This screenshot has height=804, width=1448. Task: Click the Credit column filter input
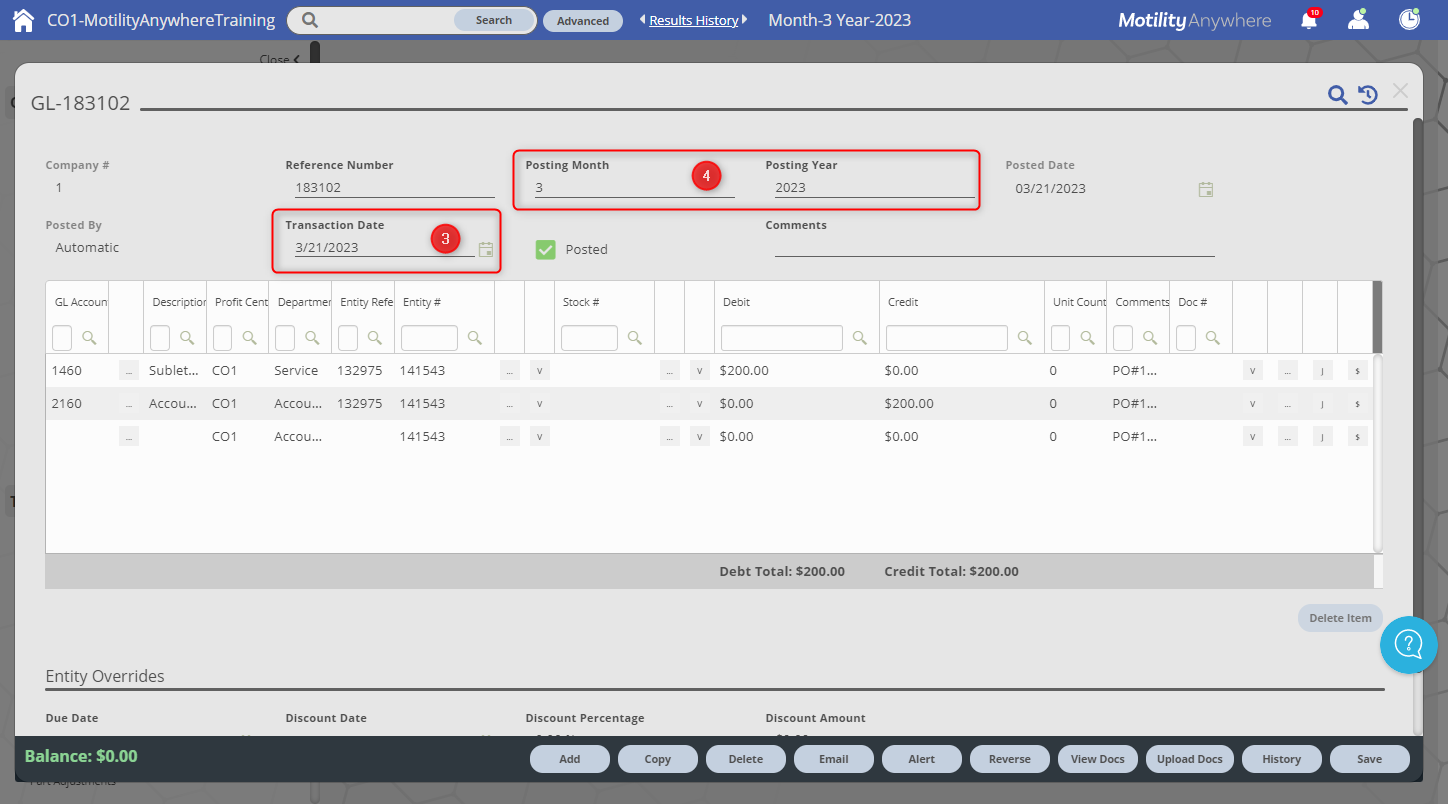947,338
